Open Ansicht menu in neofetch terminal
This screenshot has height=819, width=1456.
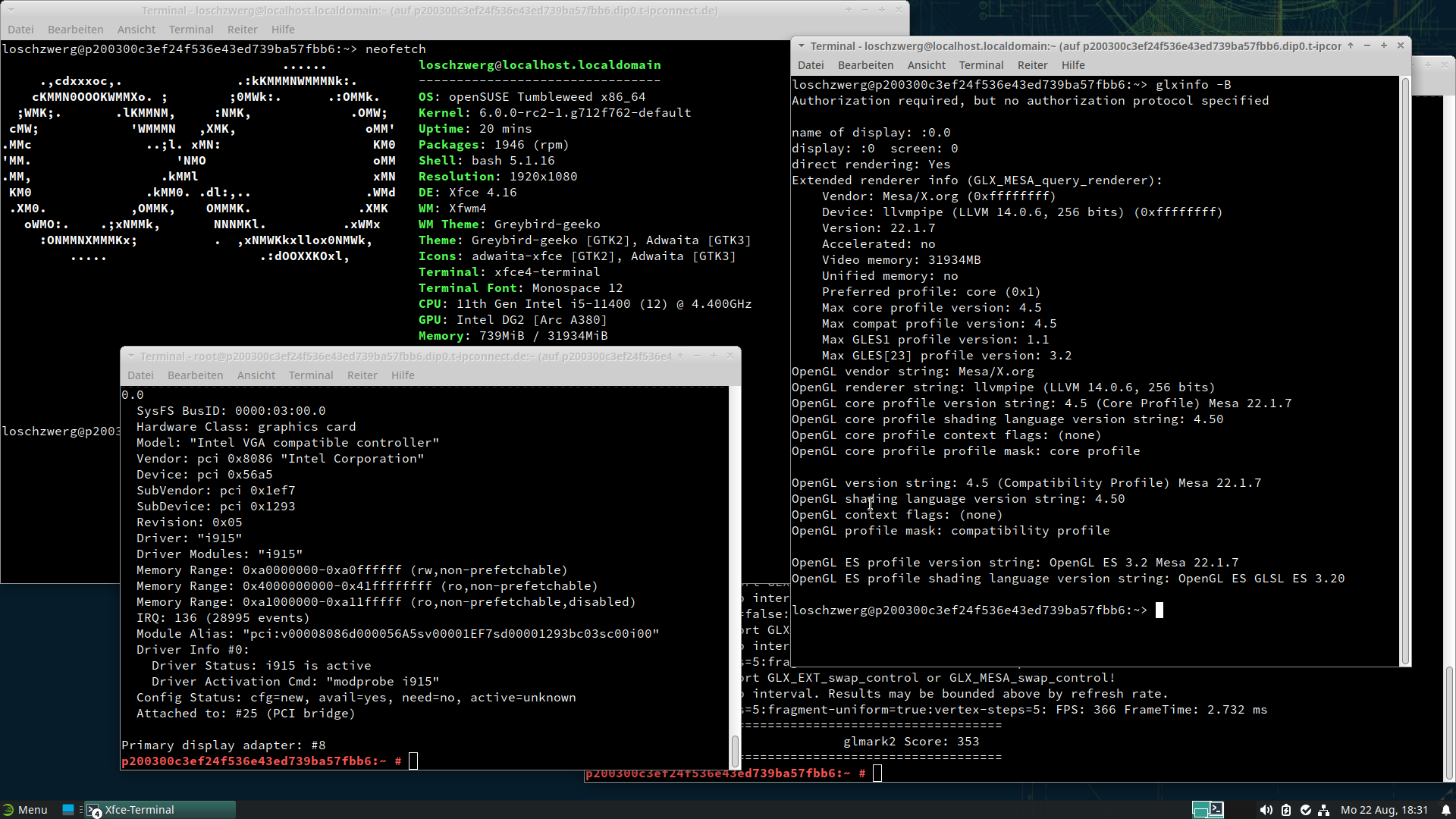coord(136,30)
